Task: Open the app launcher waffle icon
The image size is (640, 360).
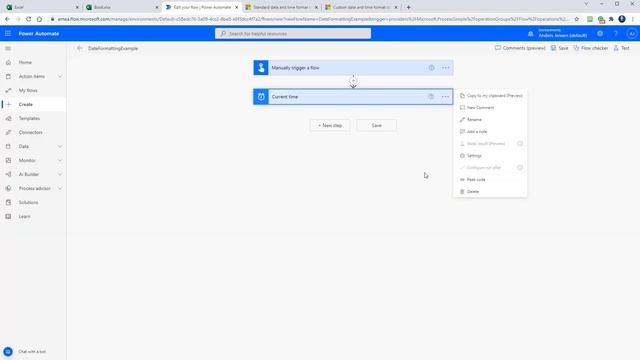Action: coord(8,33)
